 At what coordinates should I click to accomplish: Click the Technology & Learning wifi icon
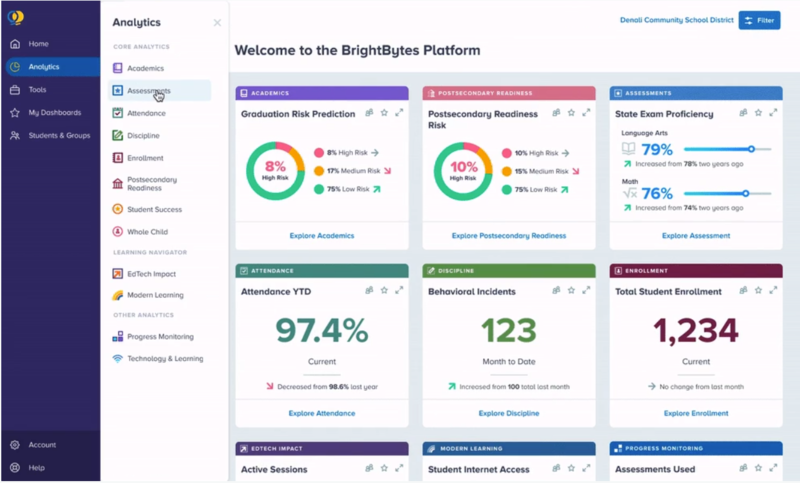(118, 359)
